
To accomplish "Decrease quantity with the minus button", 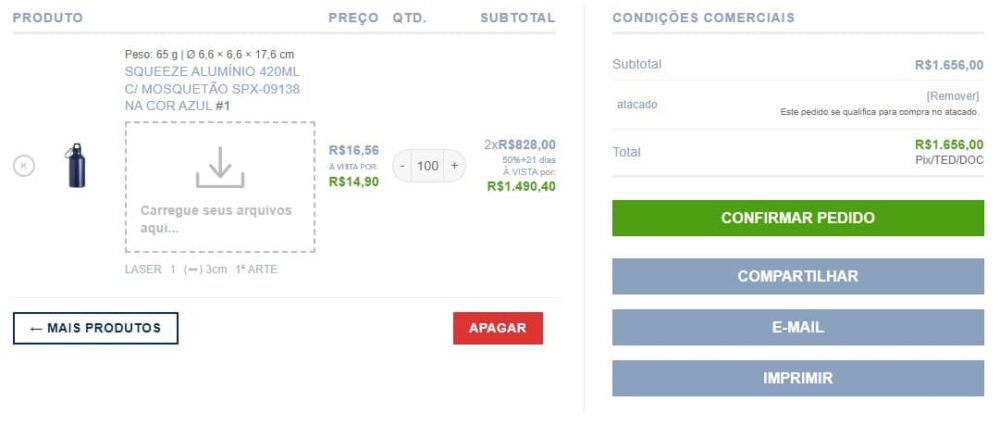I will tap(402, 166).
